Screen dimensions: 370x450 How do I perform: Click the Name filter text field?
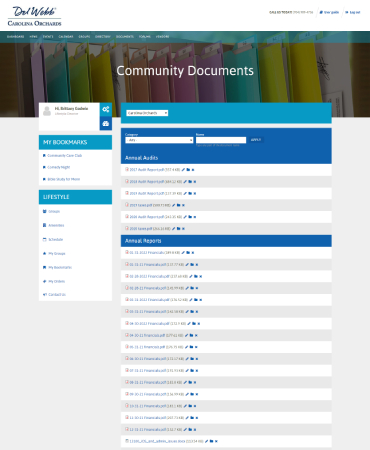[x=221, y=140]
